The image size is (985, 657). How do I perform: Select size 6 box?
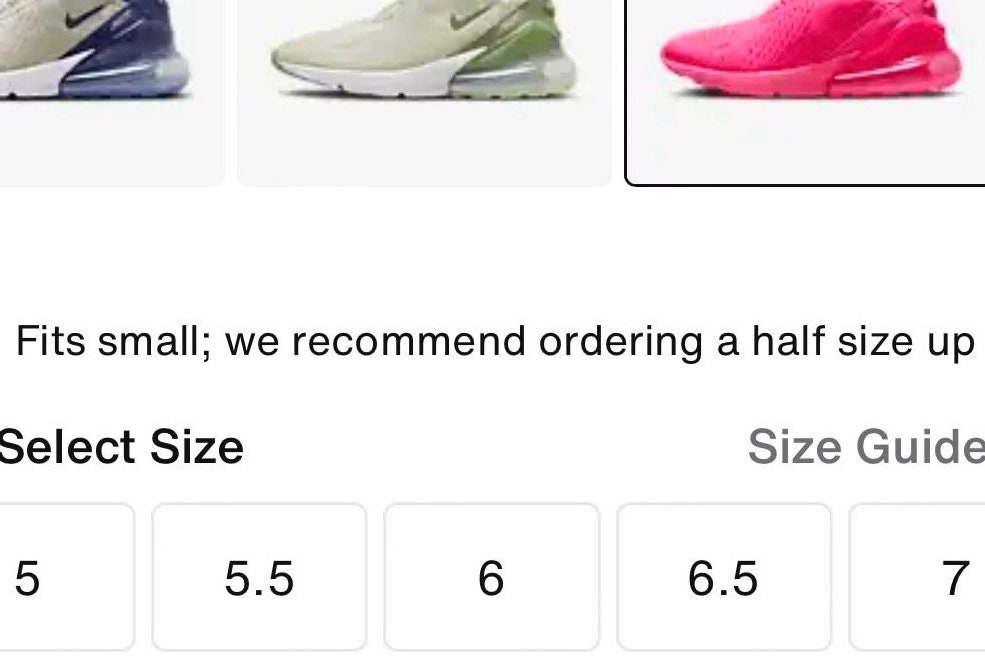point(492,577)
